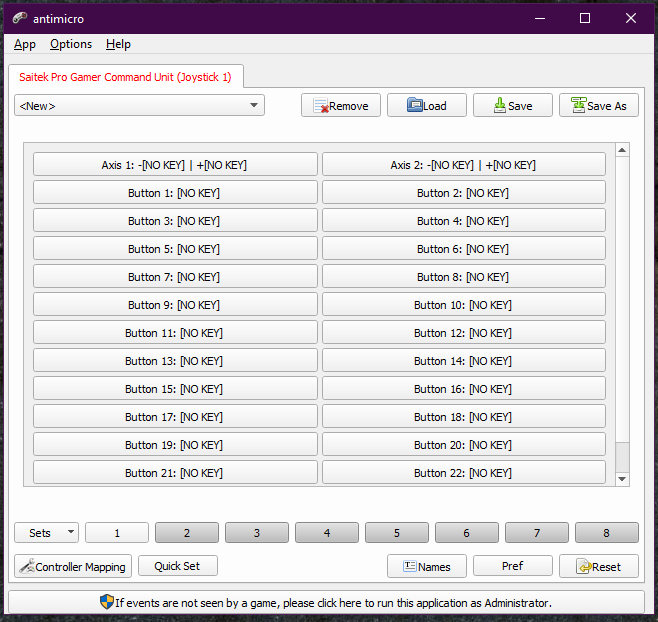Assign a key to Button 7

(x=175, y=277)
